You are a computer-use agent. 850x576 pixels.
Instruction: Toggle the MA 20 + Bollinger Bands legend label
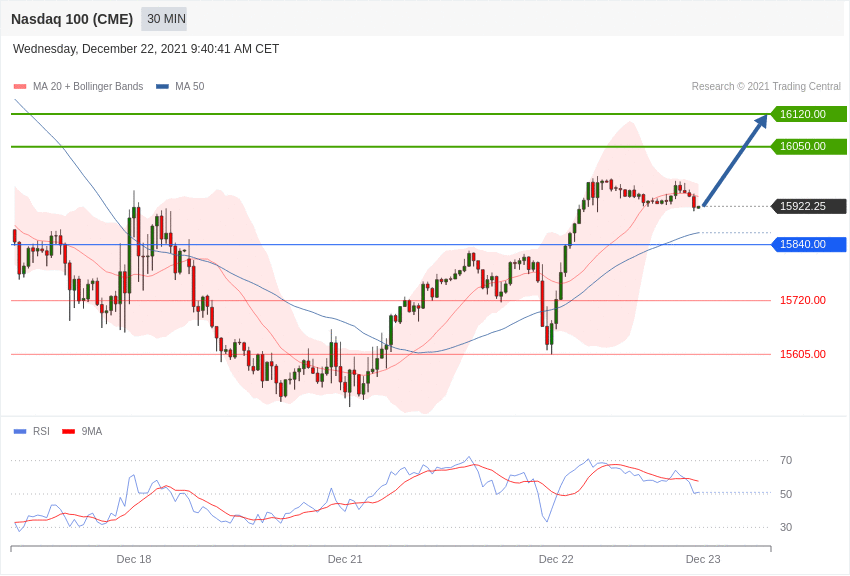tap(88, 87)
